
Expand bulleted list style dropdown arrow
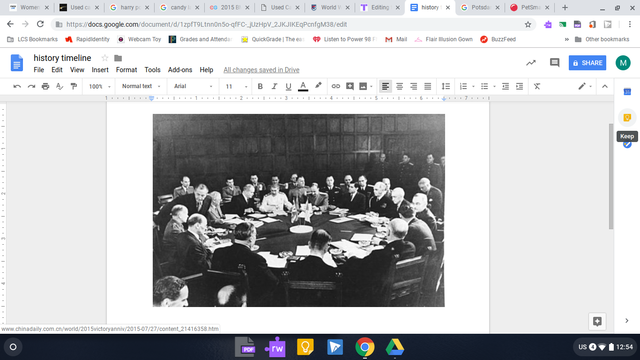pos(494,87)
